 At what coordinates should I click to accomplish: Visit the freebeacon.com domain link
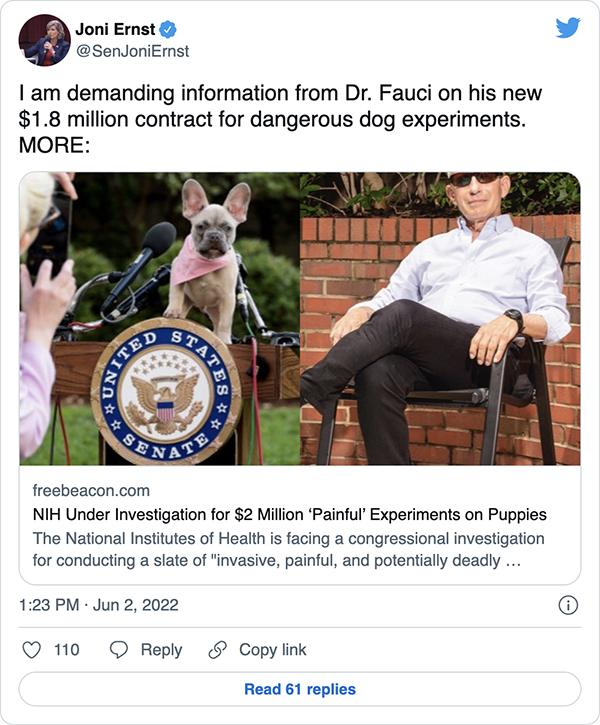[91, 491]
